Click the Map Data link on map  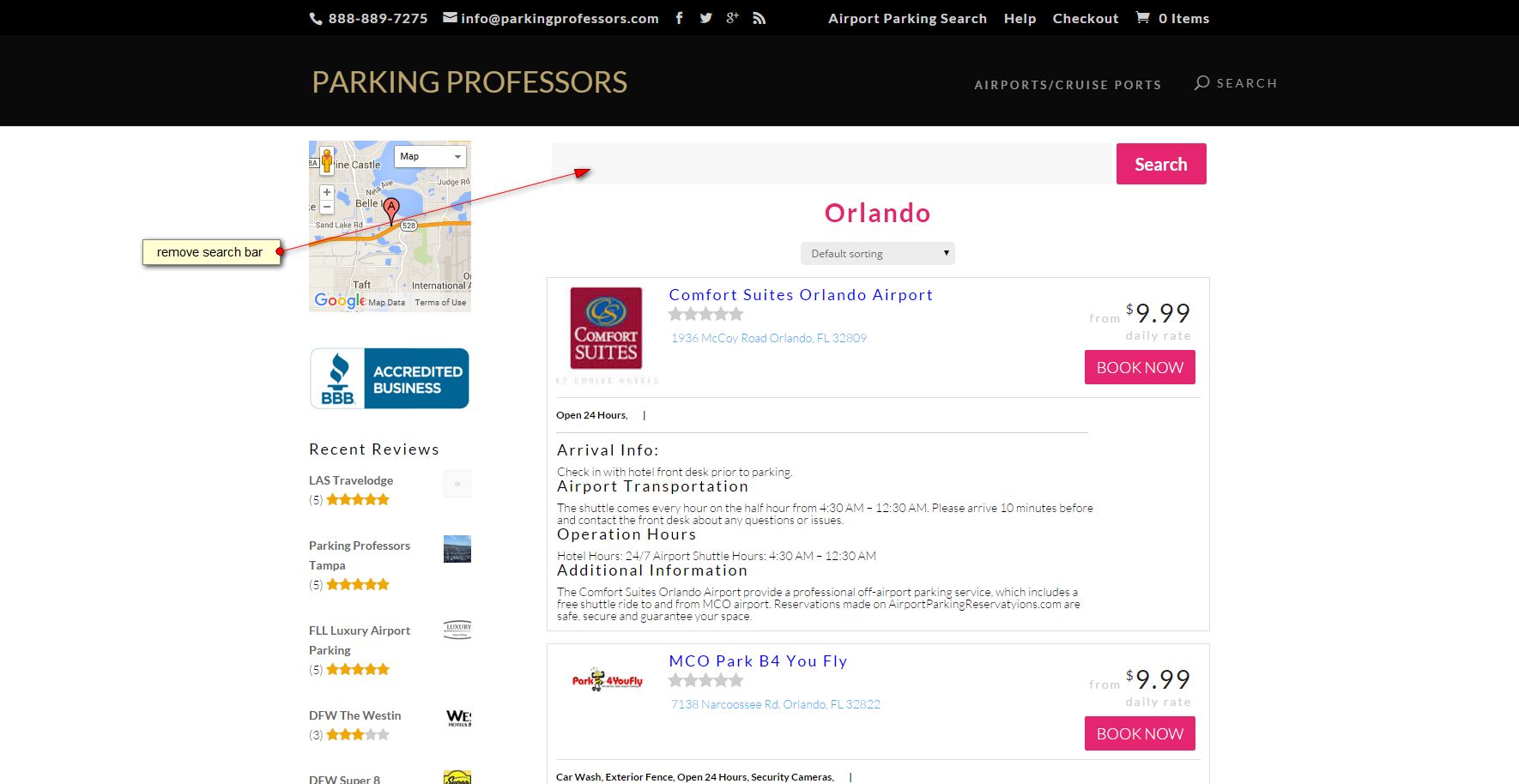(387, 303)
